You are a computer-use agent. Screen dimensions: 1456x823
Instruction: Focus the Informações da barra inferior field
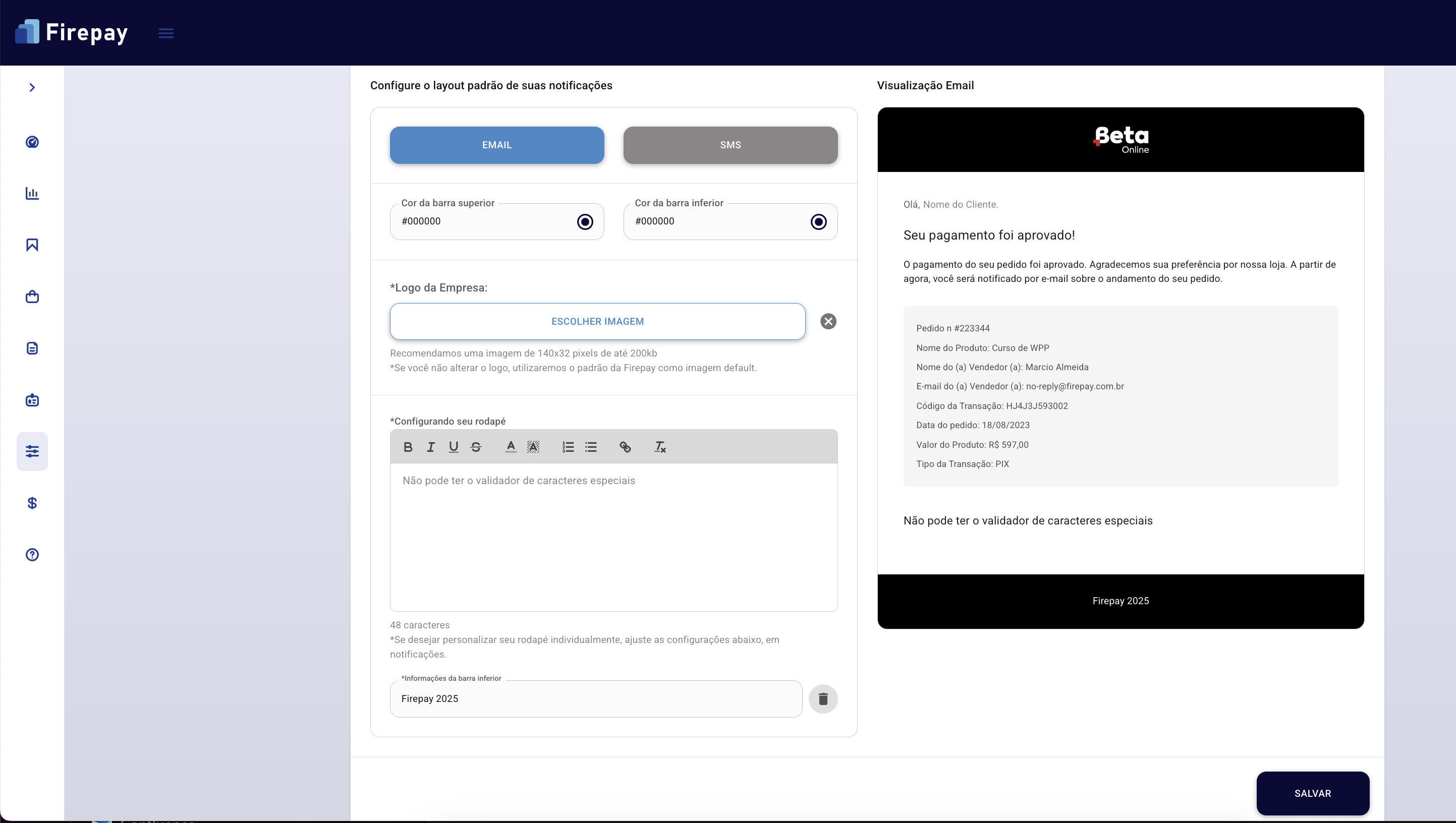pyautogui.click(x=596, y=699)
